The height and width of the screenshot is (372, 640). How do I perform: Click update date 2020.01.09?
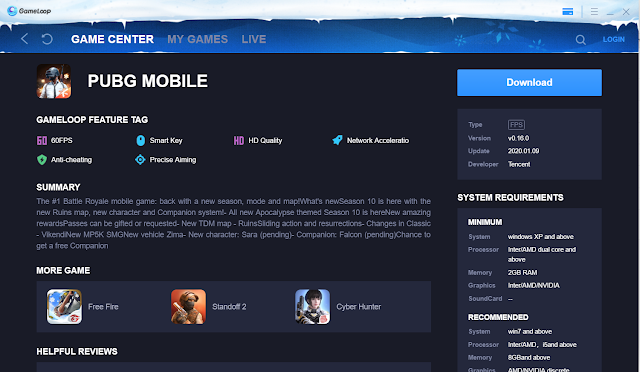[523, 151]
